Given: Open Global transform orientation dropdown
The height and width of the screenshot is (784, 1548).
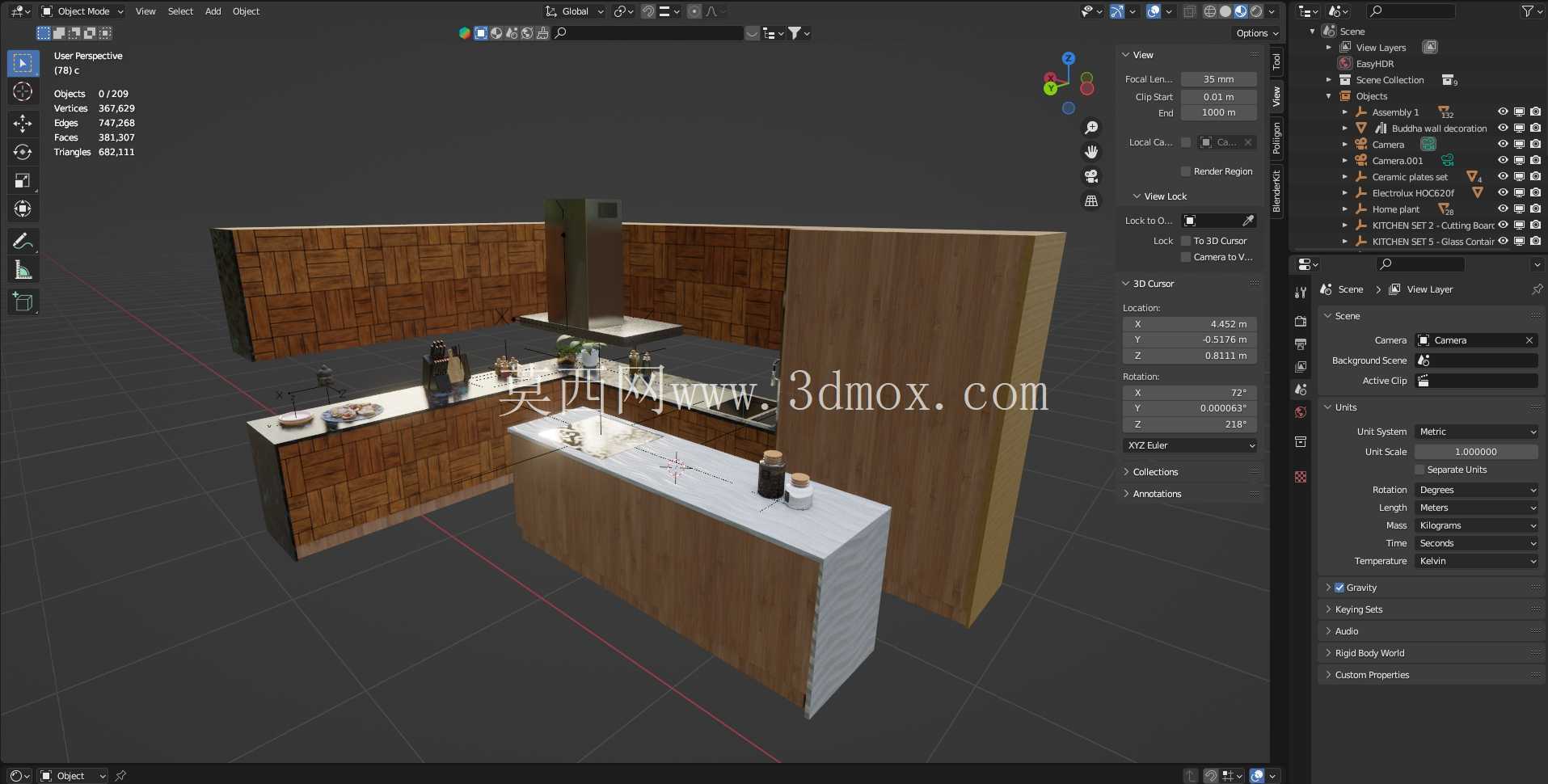Looking at the screenshot, I should coord(575,11).
